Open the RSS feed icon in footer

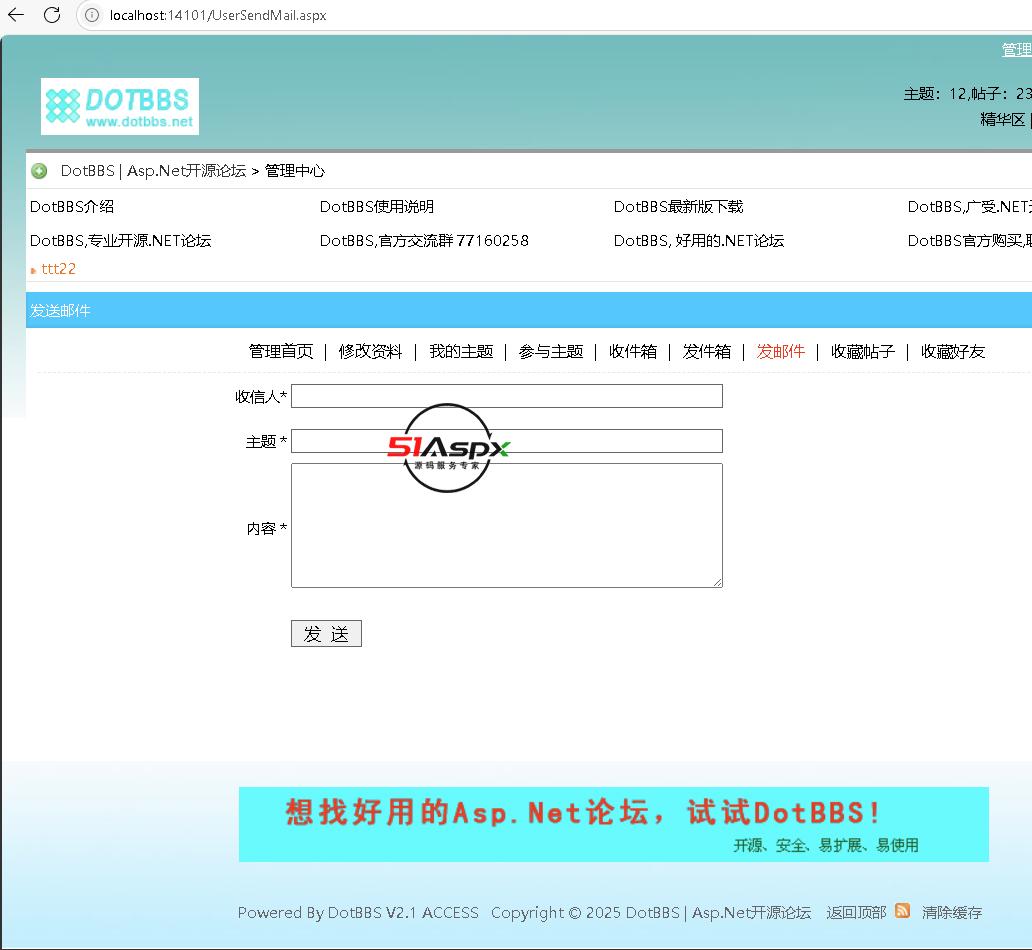[902, 910]
